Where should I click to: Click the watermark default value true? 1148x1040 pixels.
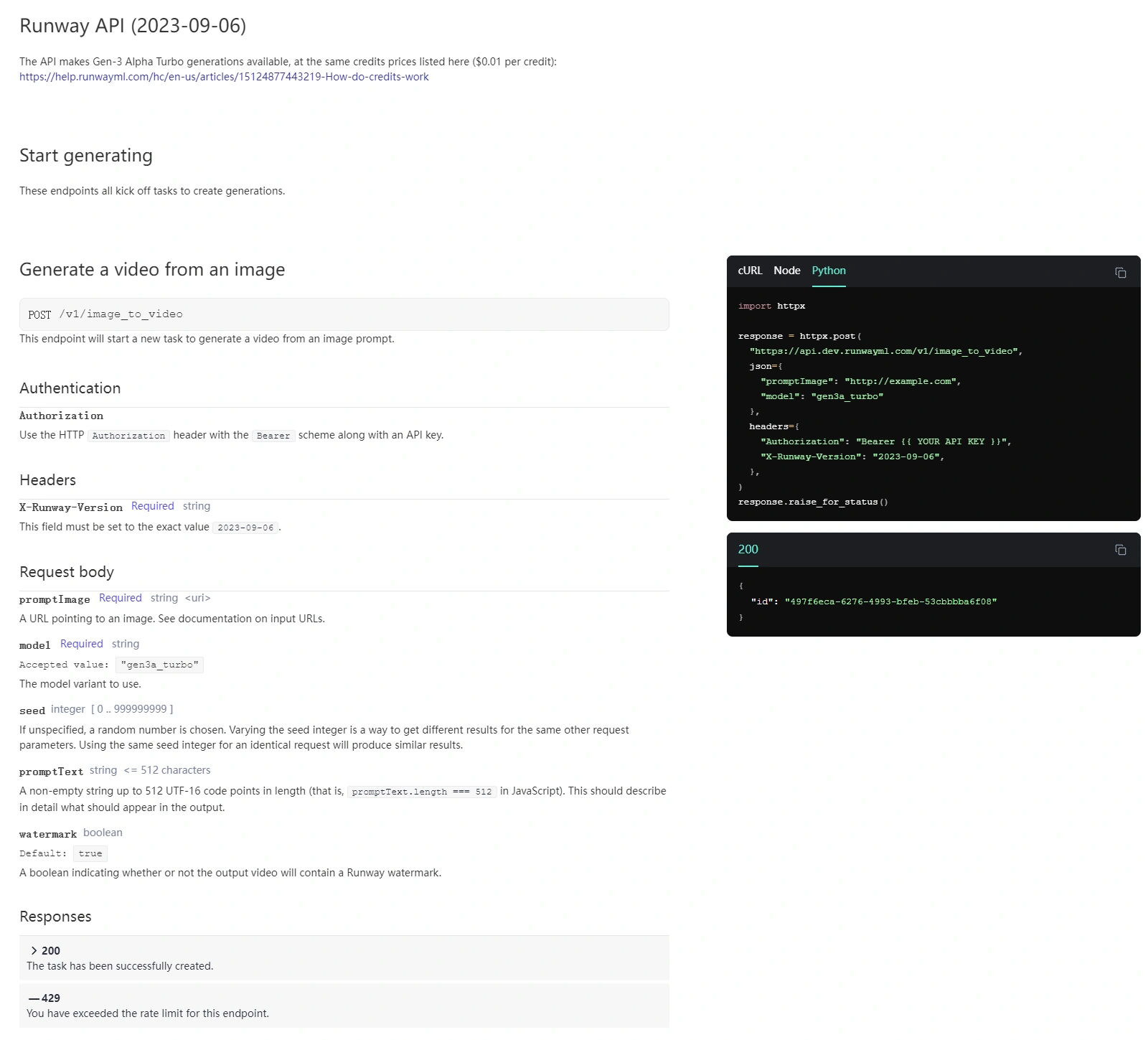(90, 853)
